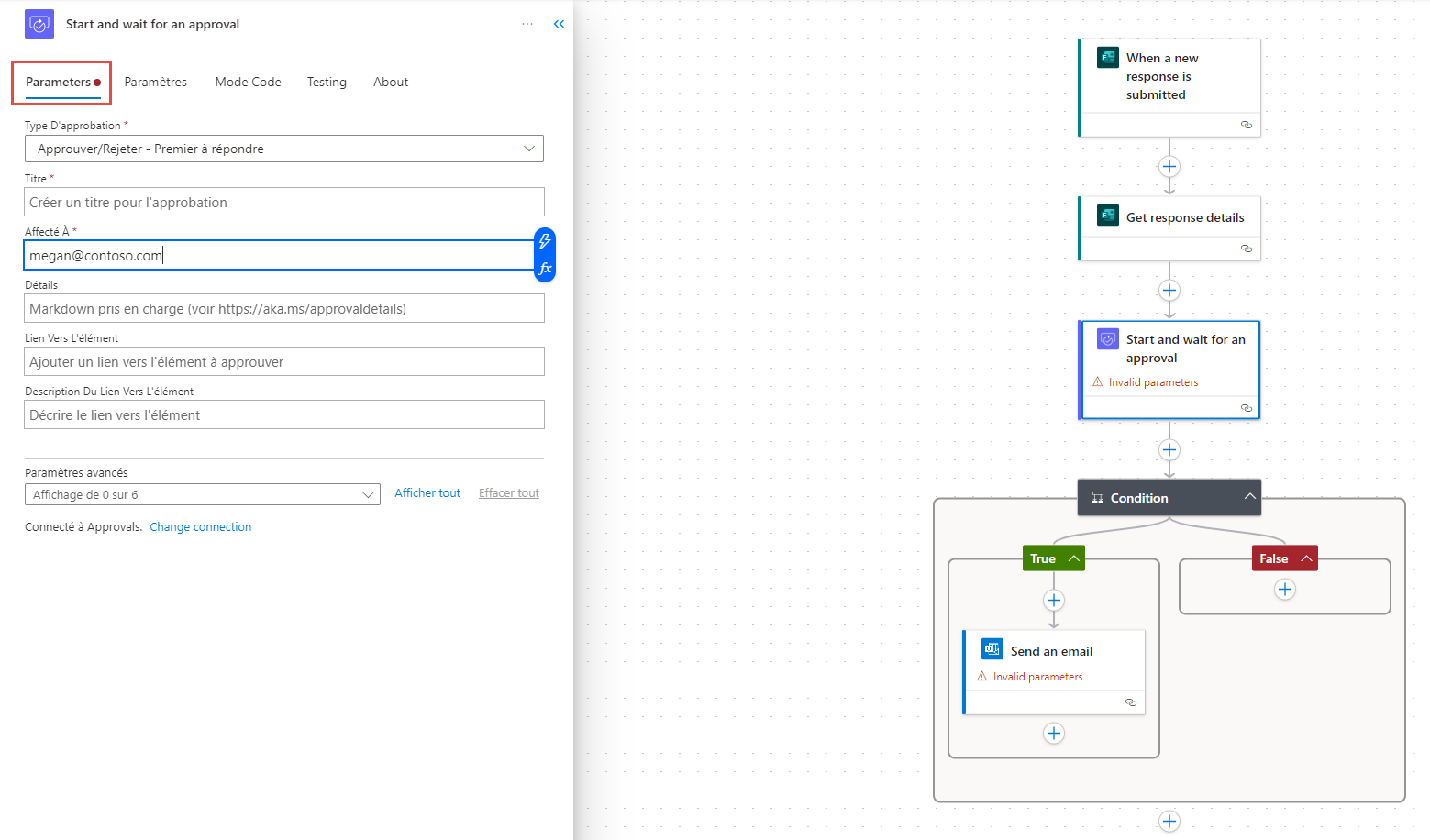Switch to the Paramètres tab
Screen dimensions: 1430x840
tap(156, 83)
